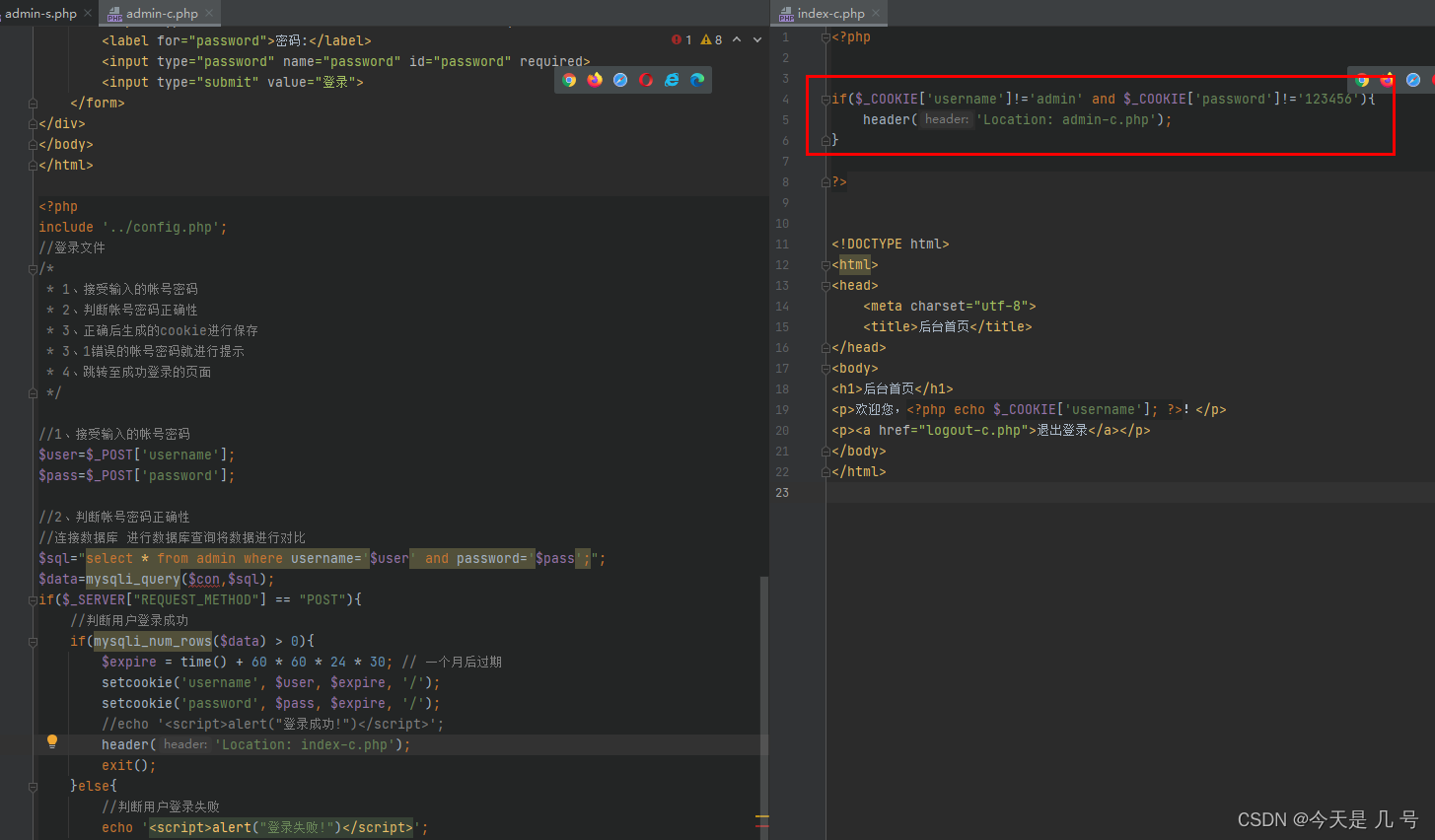Click the <title>后台首页</title> line
Image resolution: width=1435 pixels, height=840 pixels.
point(948,327)
